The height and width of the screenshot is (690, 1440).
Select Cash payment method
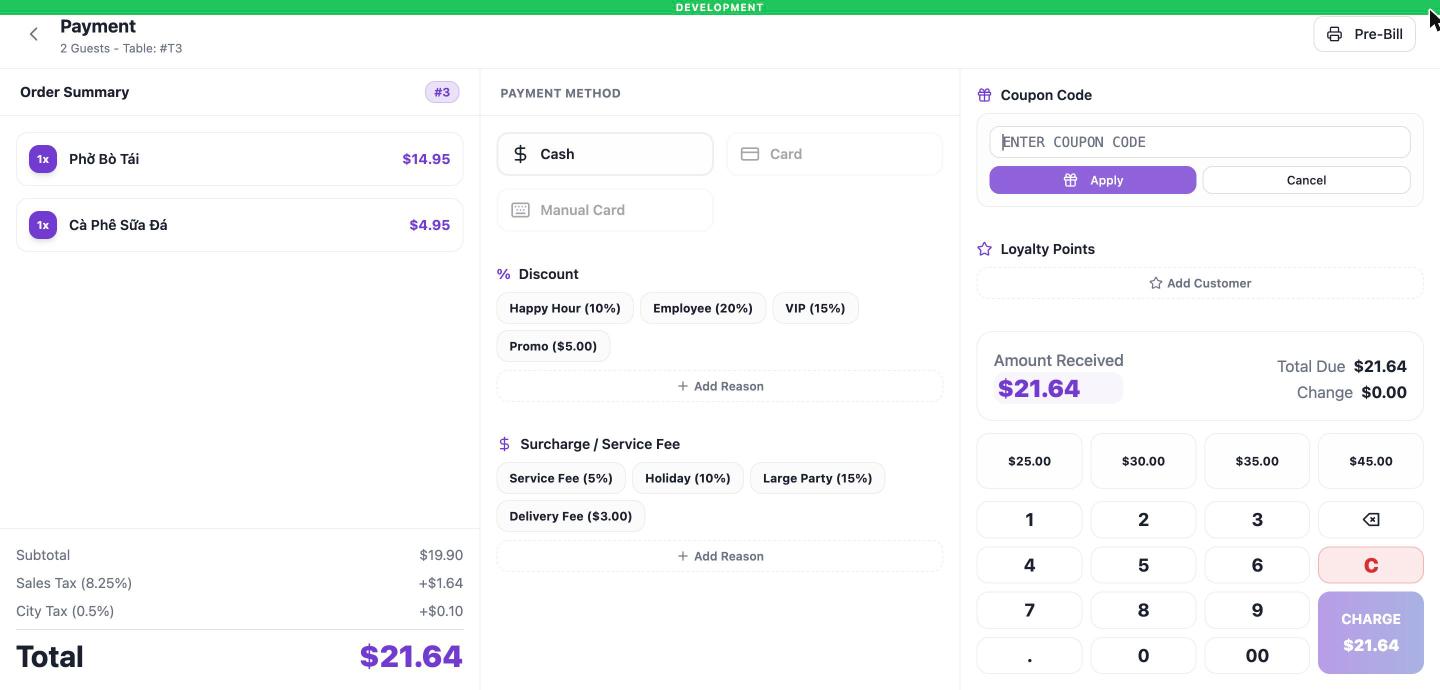[x=605, y=154]
